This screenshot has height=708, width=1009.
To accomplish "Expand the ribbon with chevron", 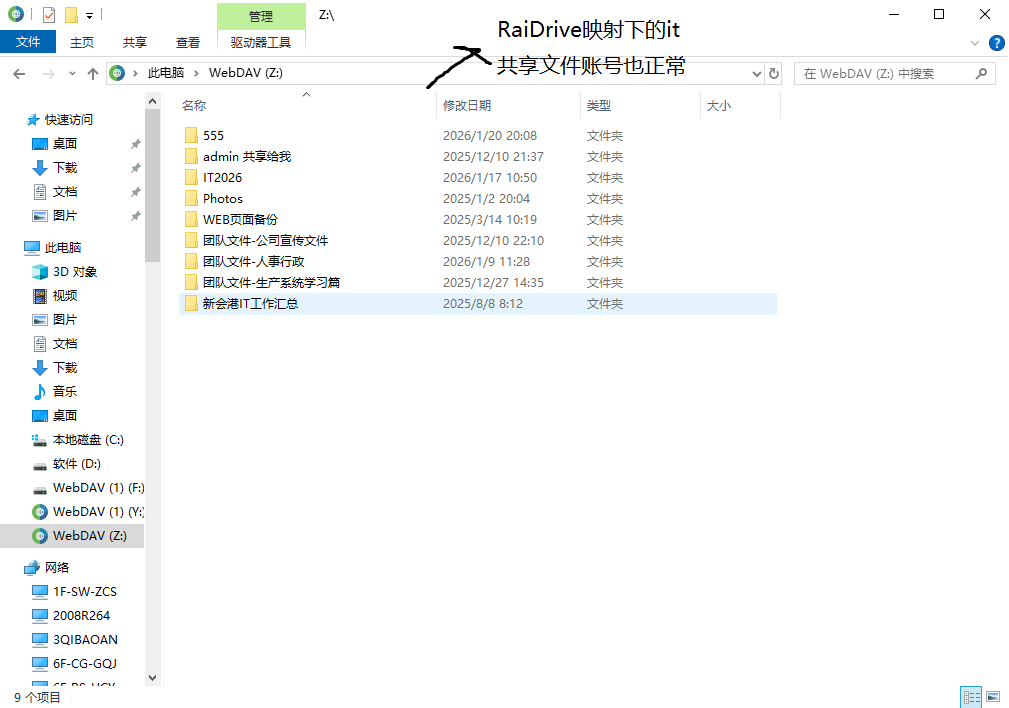I will (975, 43).
